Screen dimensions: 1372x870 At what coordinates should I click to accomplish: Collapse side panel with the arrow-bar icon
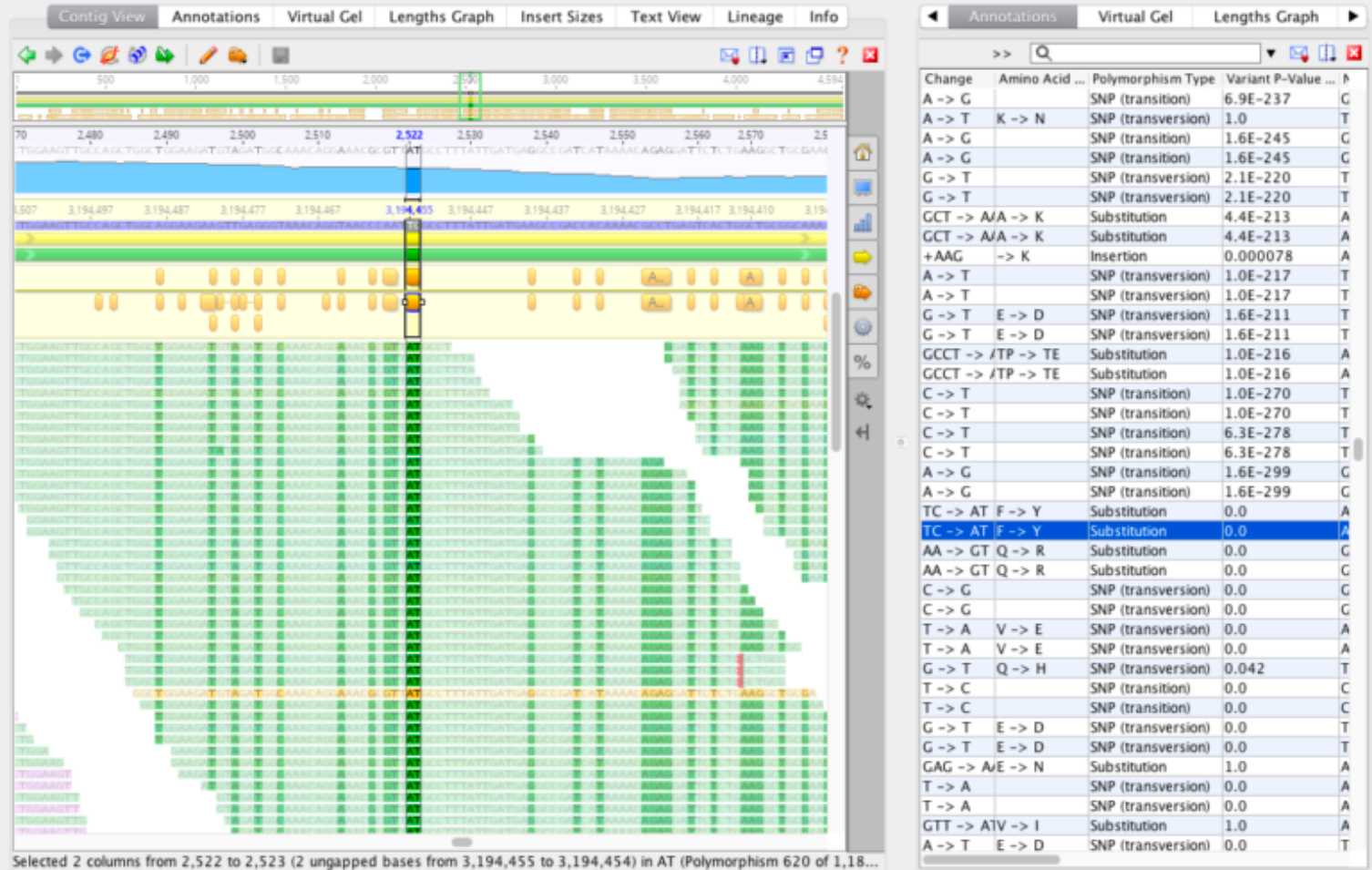click(x=863, y=432)
